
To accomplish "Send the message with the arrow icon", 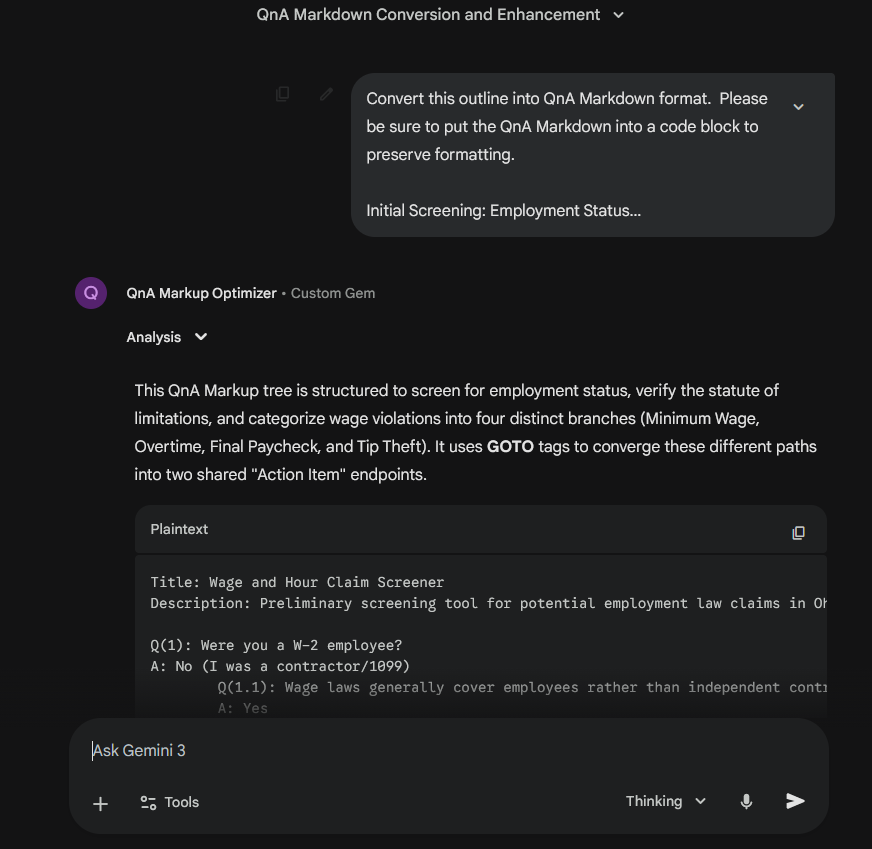I will 795,801.
